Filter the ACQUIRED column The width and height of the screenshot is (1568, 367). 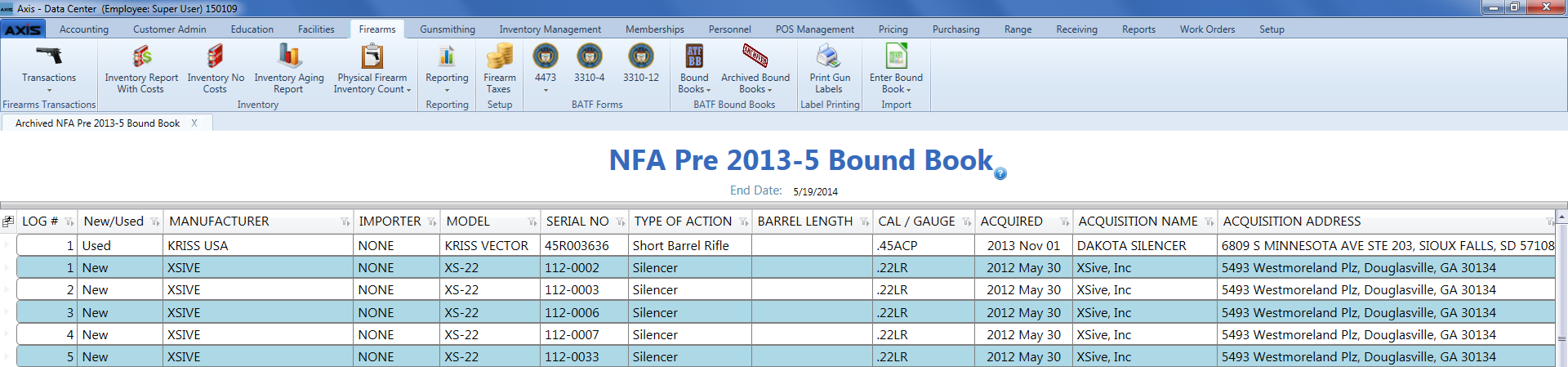tap(1065, 222)
